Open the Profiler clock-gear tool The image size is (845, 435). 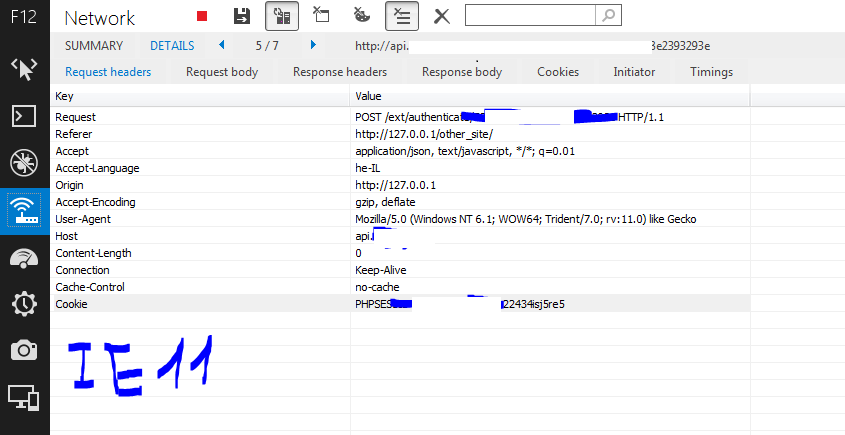click(x=24, y=304)
